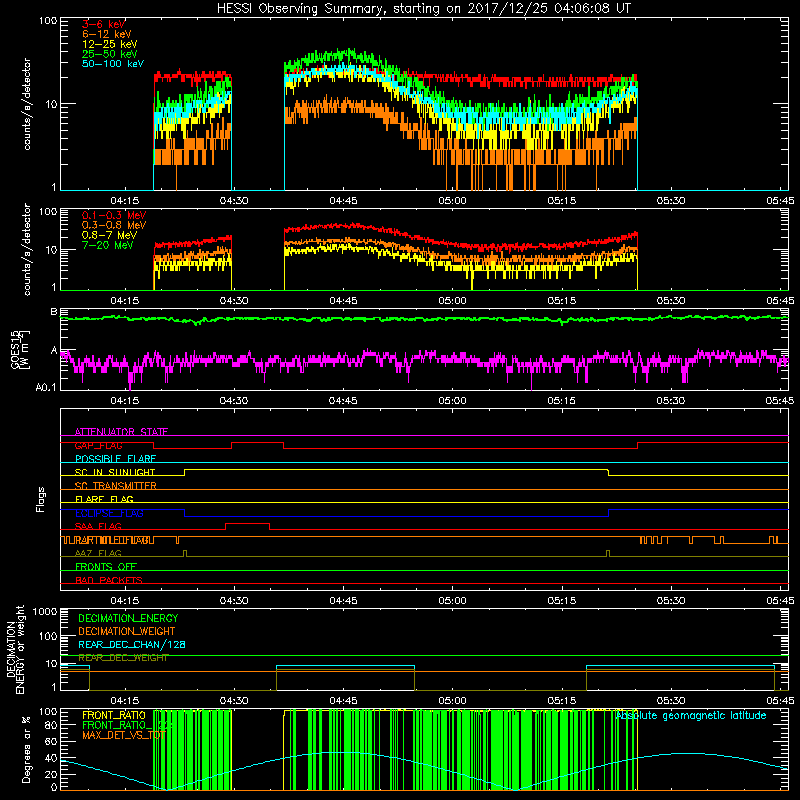Select the ATTENUATOR_STATE flag label

click(x=121, y=432)
